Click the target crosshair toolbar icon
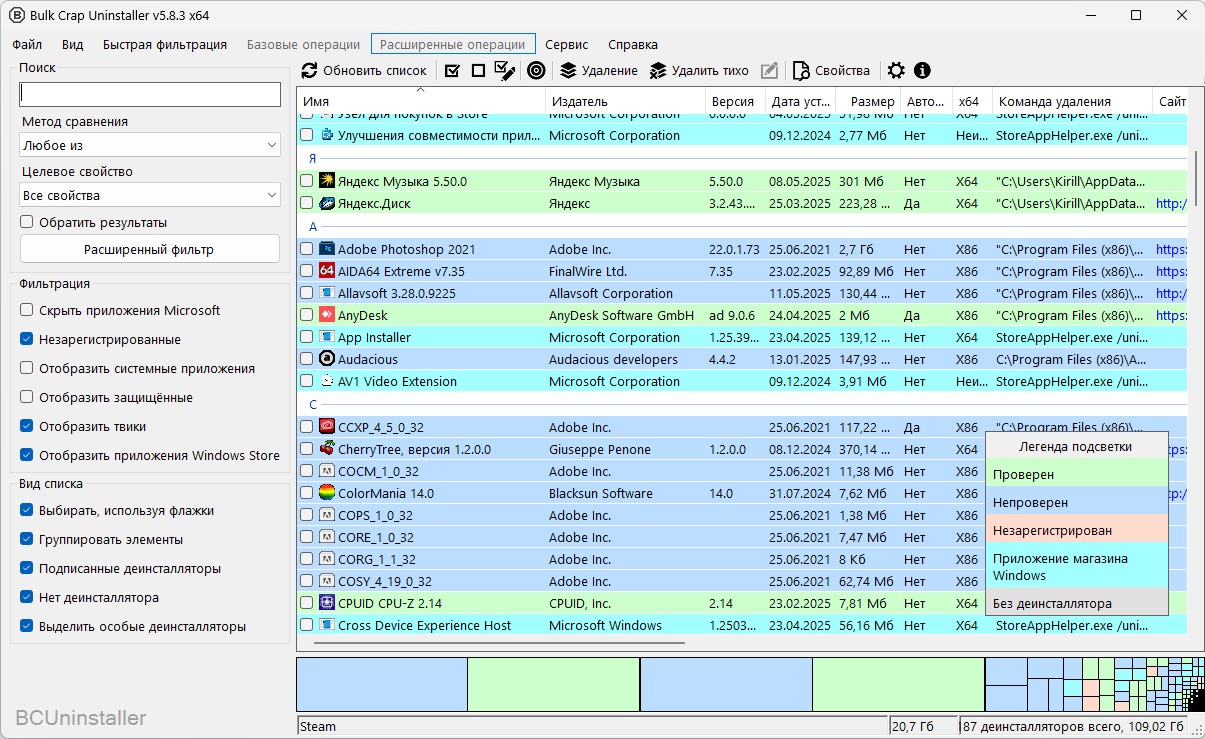1205x739 pixels. pyautogui.click(x=536, y=71)
